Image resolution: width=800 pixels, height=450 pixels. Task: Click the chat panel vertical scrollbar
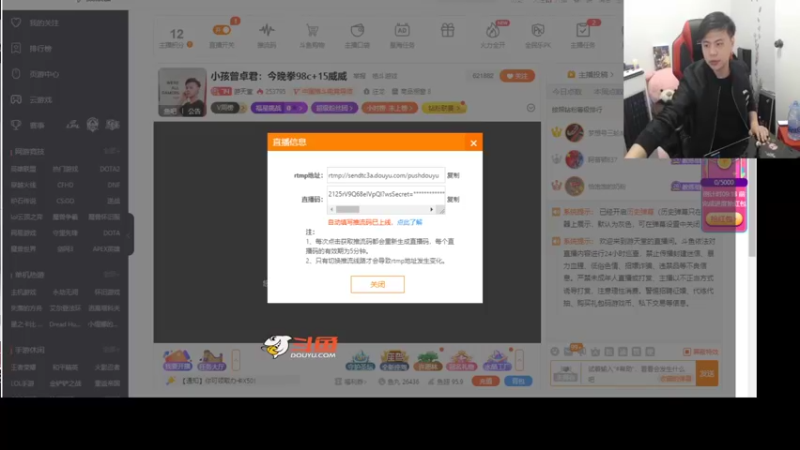pyautogui.click(x=753, y=207)
